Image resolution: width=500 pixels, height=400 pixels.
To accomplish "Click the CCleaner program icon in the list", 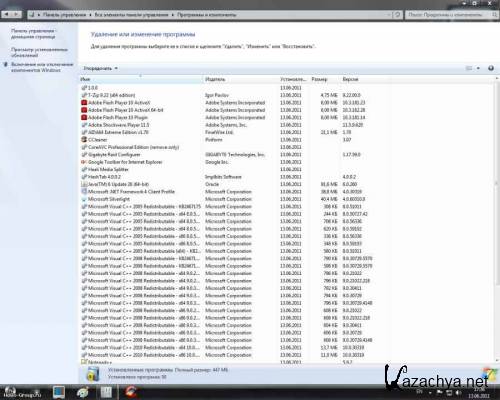I will pos(84,140).
